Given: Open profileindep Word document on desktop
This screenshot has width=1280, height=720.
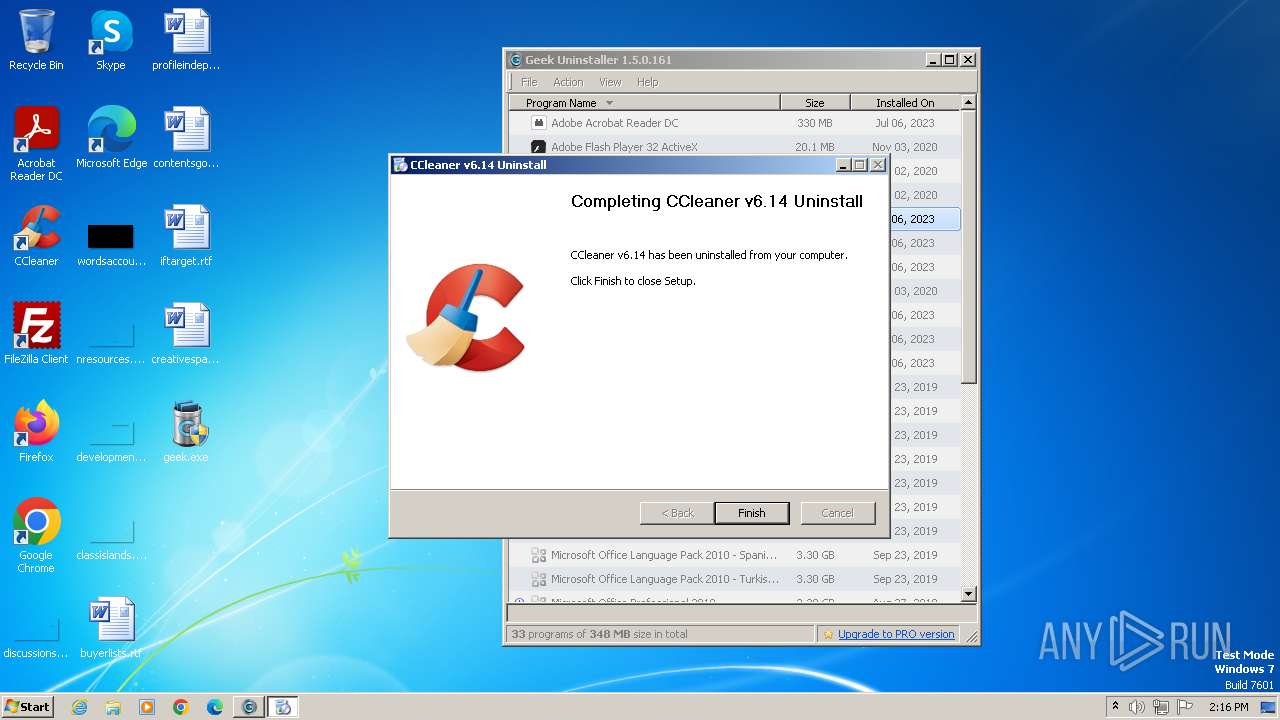Looking at the screenshot, I should [186, 41].
